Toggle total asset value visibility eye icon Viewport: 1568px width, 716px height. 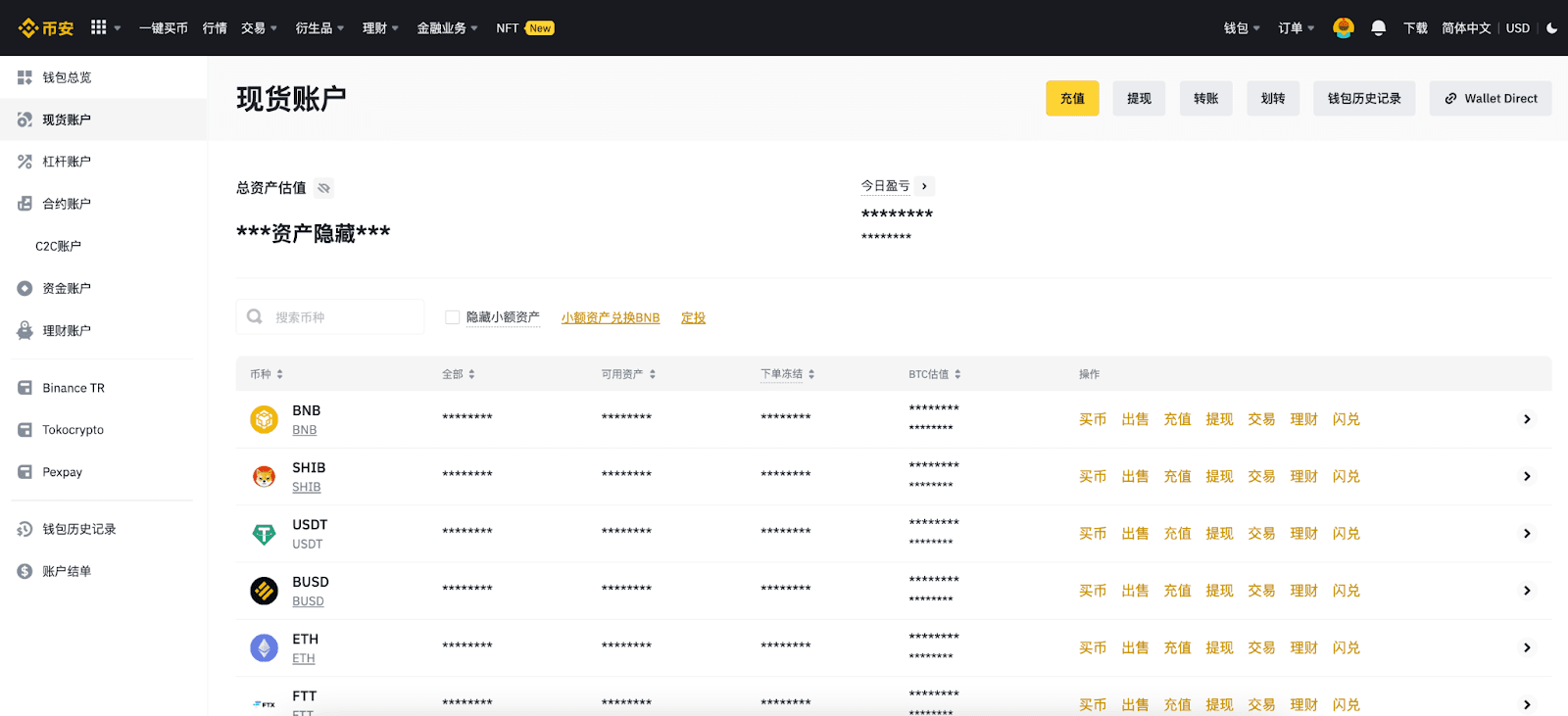[324, 188]
